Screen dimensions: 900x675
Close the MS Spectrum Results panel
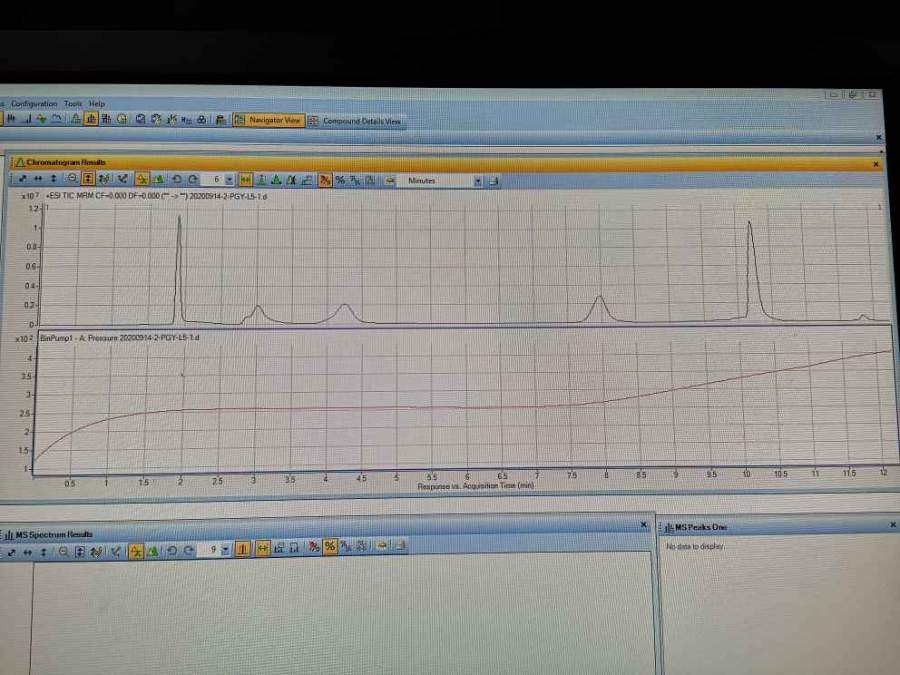[643, 525]
